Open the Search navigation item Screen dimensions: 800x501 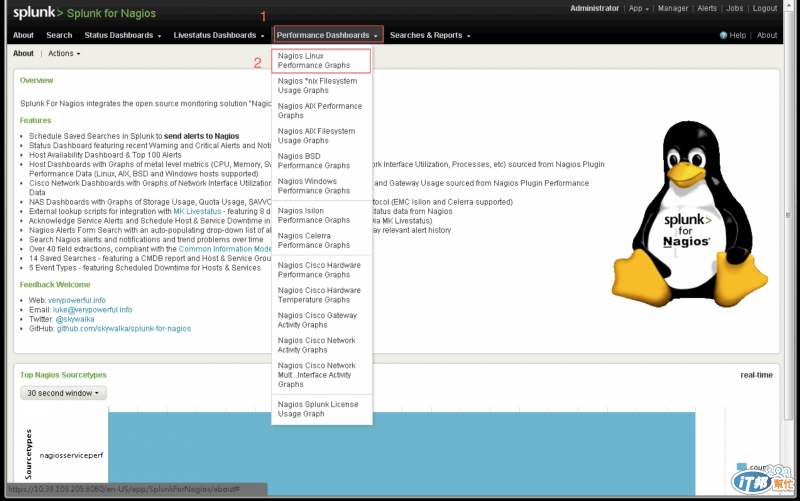pos(59,35)
